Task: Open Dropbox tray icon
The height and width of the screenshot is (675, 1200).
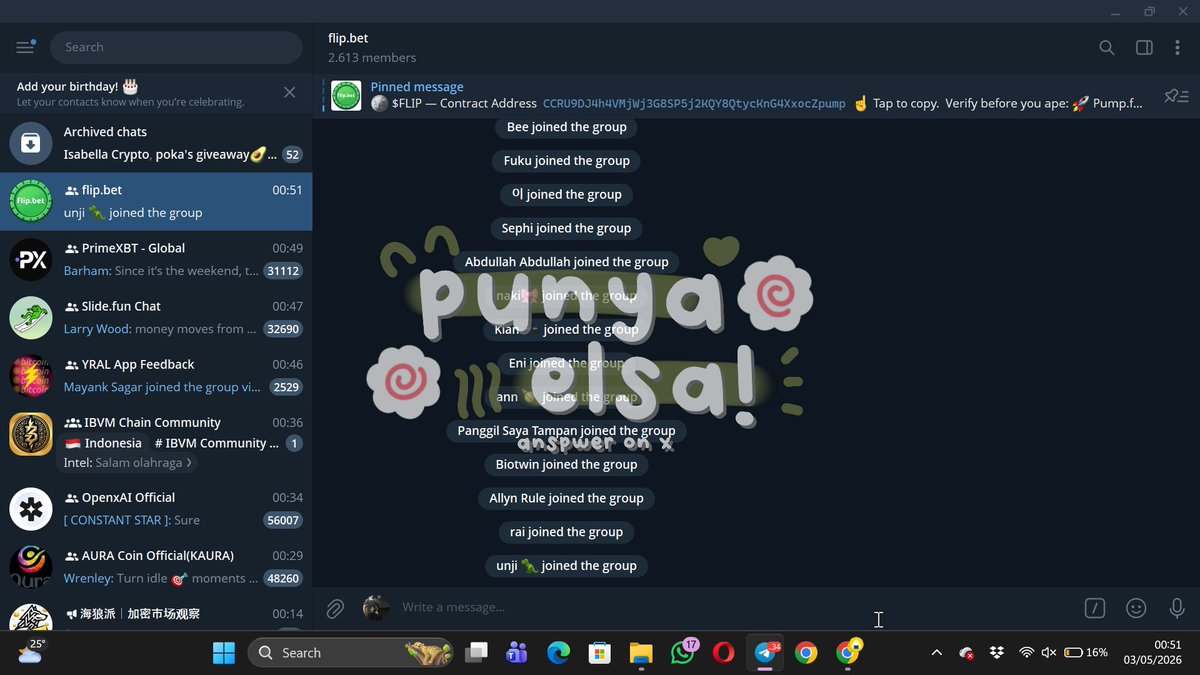Action: pos(996,653)
